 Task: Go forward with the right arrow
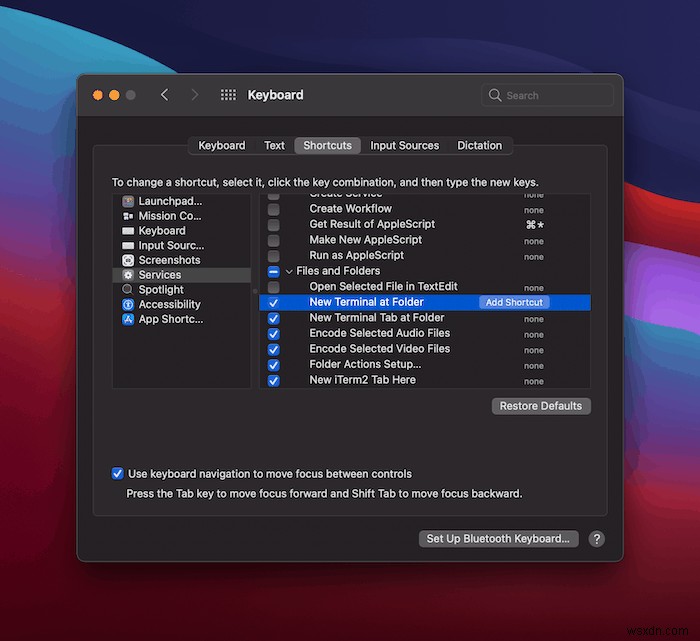click(x=195, y=95)
